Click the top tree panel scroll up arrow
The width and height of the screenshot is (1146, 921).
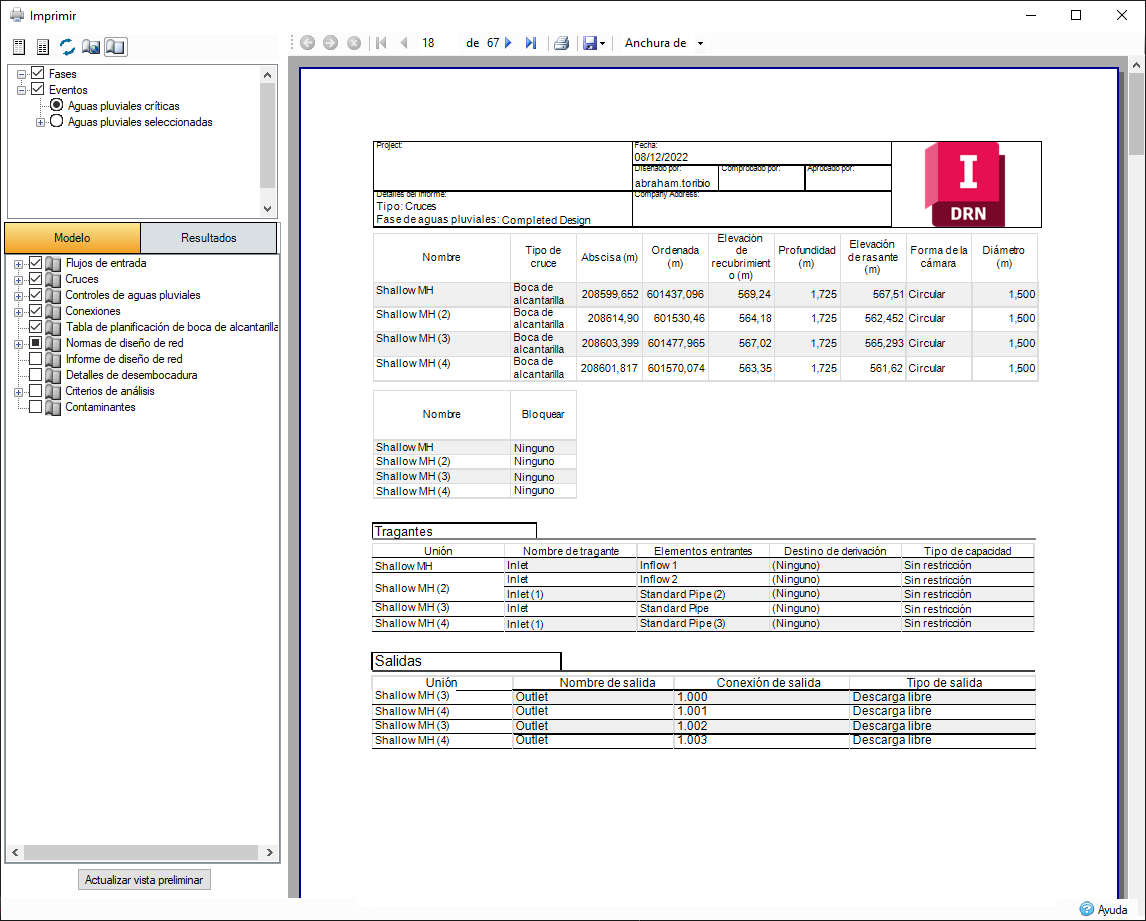[267, 75]
